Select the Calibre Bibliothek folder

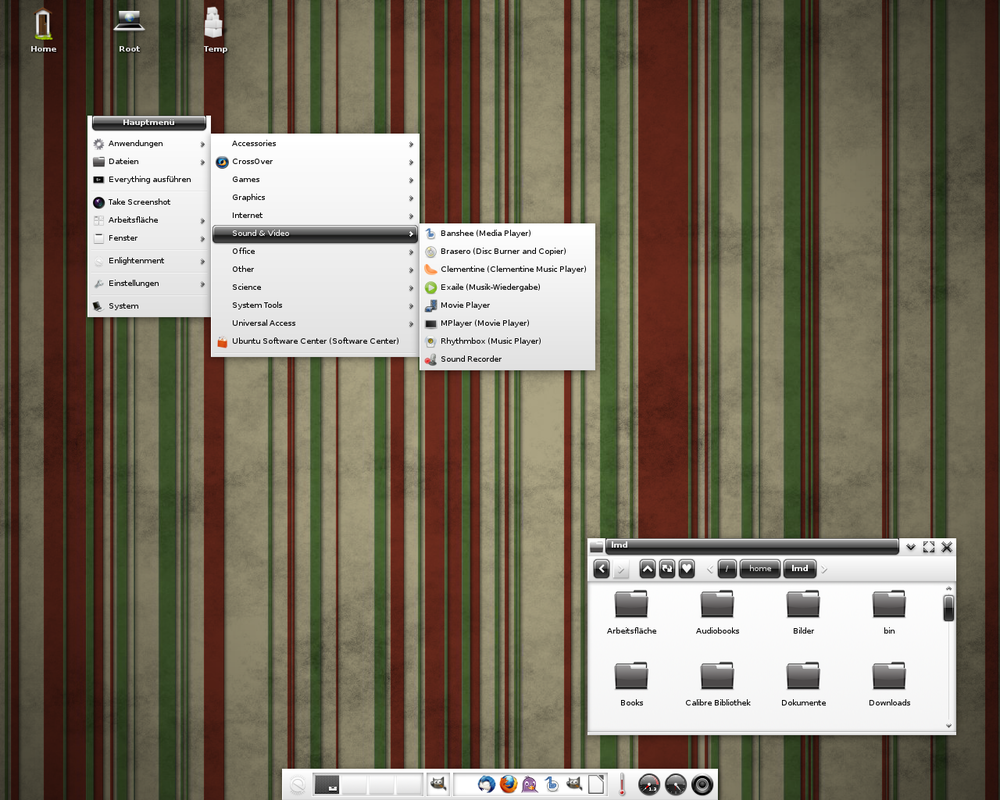(x=717, y=685)
